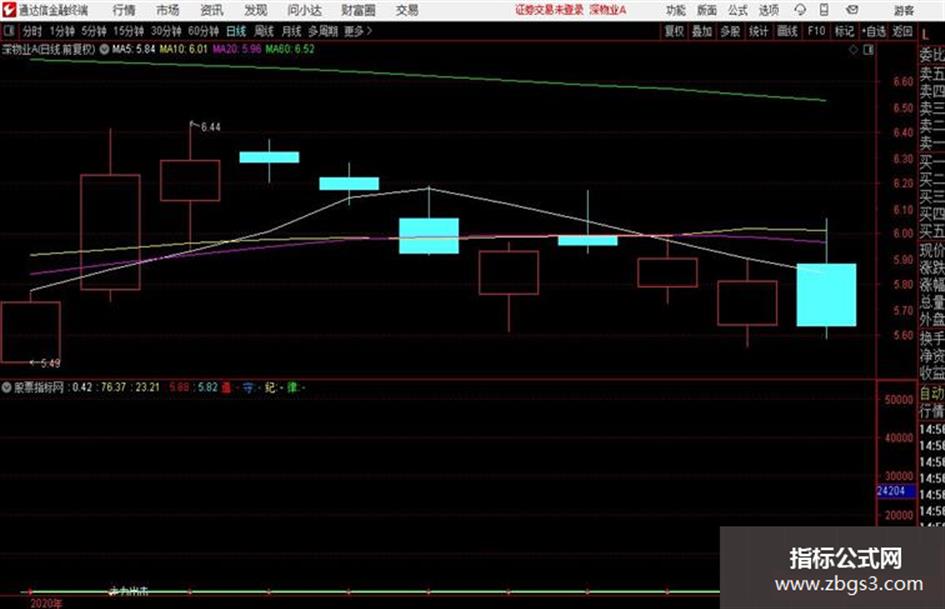Click the mobile phone icon
945x609 pixels.
click(x=824, y=10)
